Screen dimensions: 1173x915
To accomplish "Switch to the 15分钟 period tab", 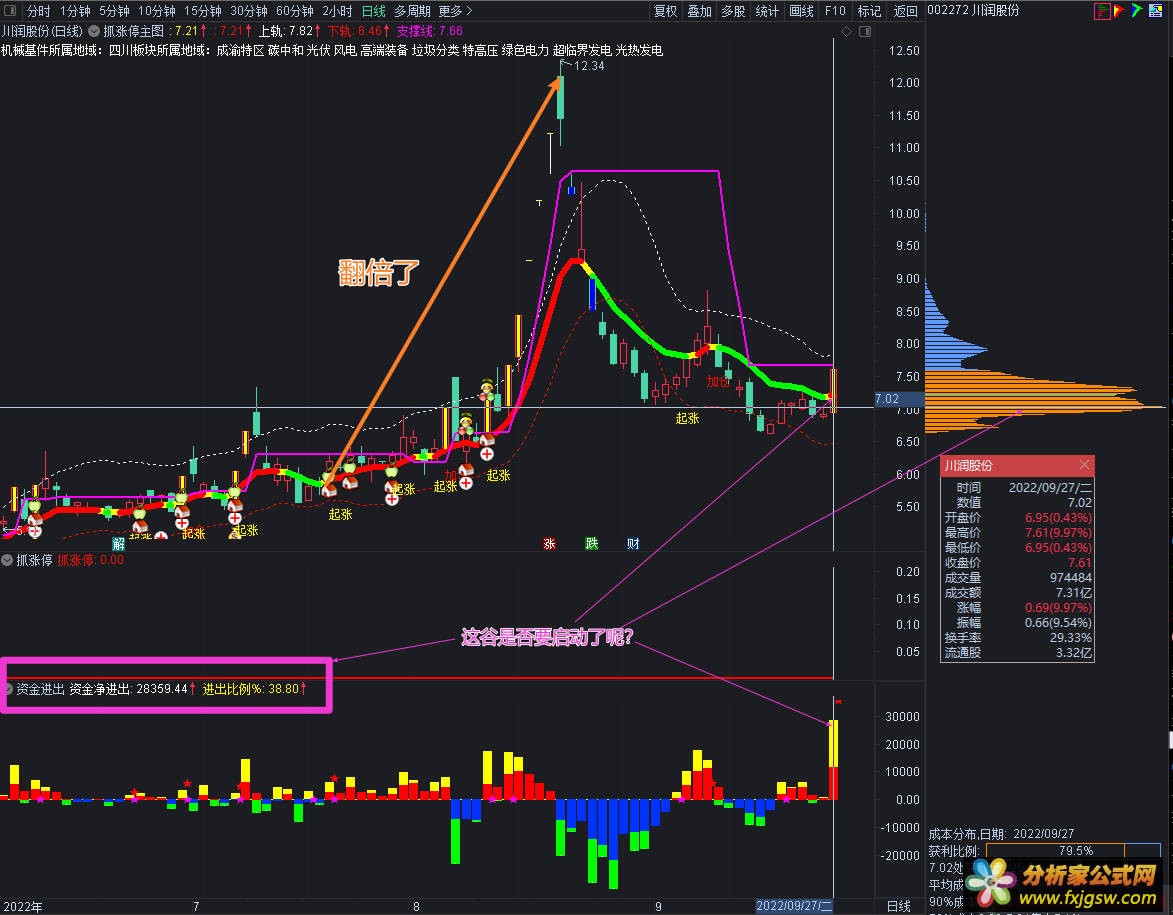I will 203,11.
